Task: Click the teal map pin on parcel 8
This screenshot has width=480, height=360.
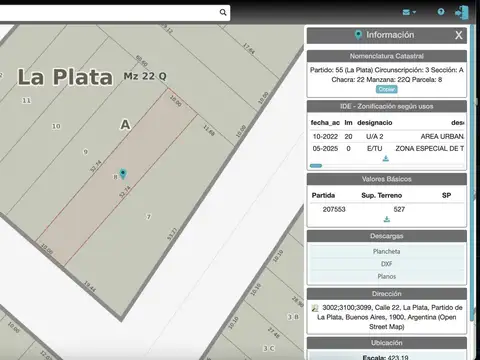Action: [123, 174]
